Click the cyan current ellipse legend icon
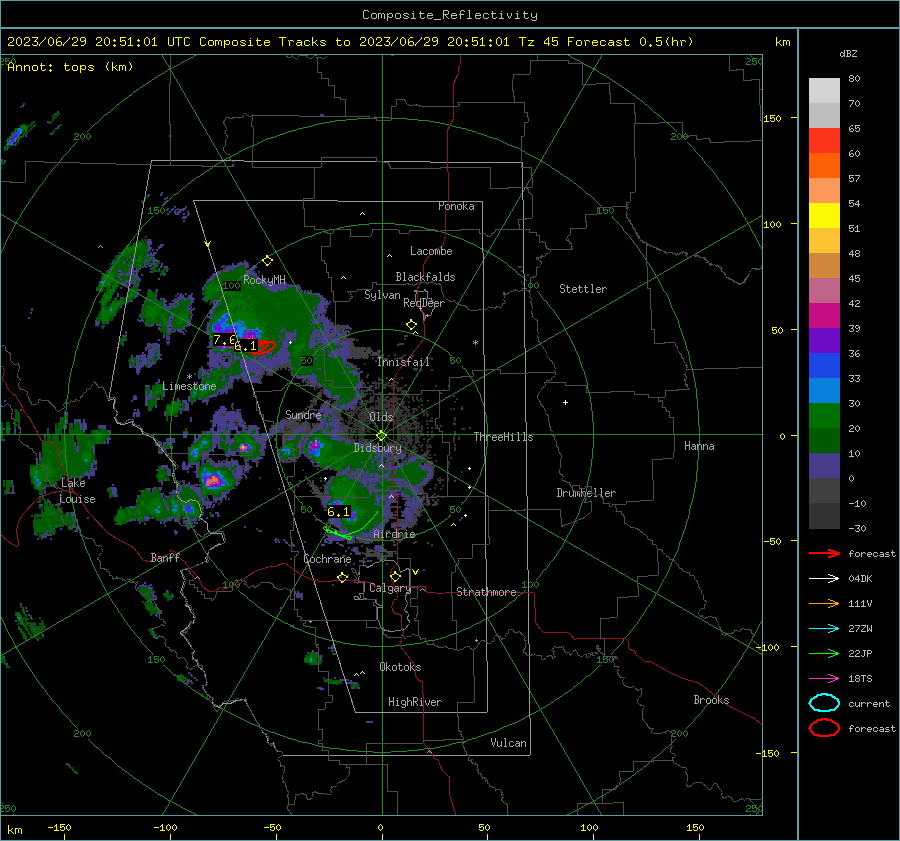 pyautogui.click(x=824, y=703)
